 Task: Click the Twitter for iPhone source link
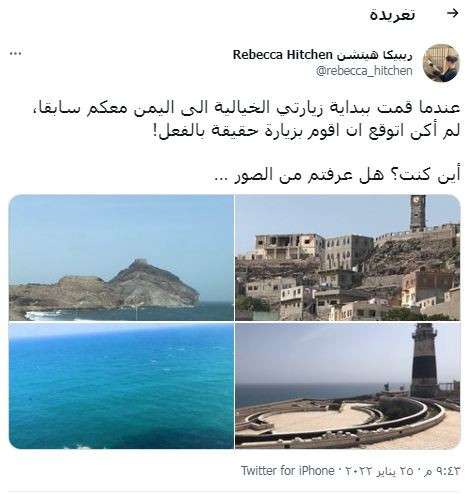[287, 471]
